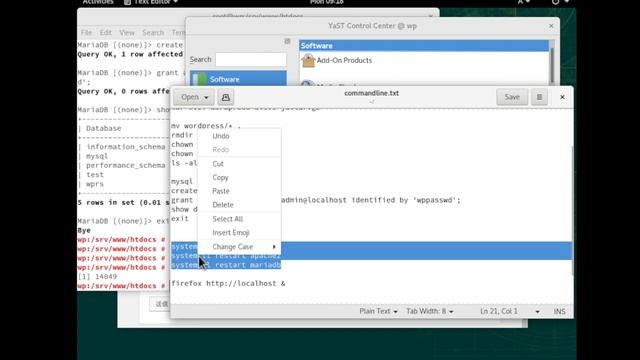
Task: Choose Insert Emoji from context menu
Action: pyautogui.click(x=239, y=233)
